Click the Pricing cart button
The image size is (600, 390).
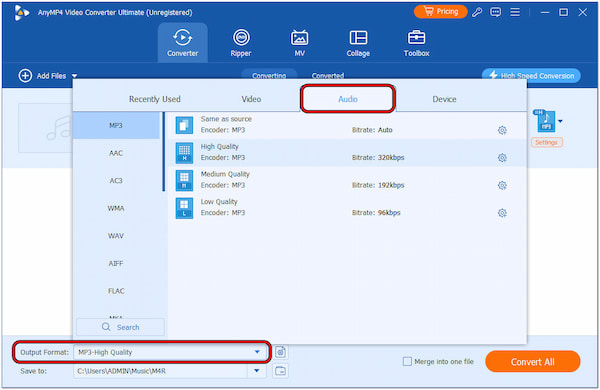[x=440, y=12]
